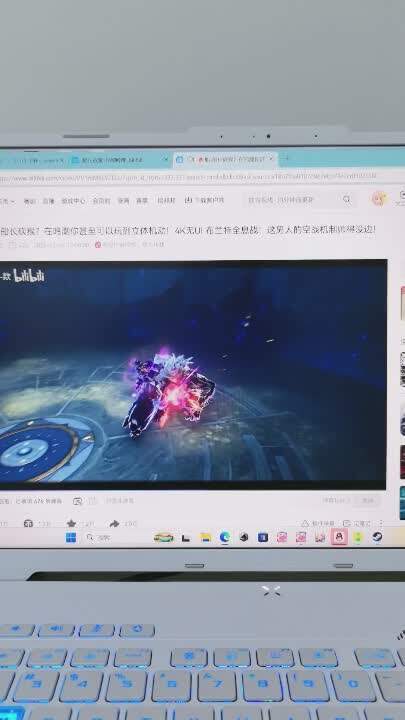Toggle the danmaku display switch below video

click(x=78, y=501)
